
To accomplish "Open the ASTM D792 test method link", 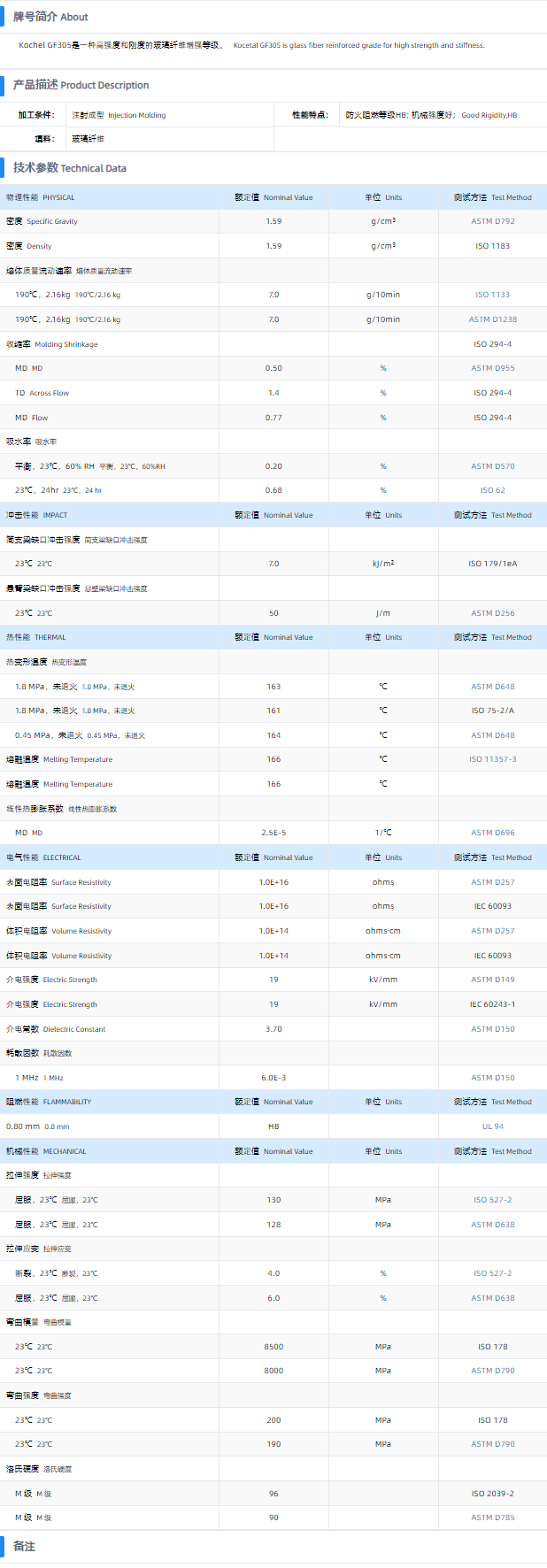I will 492,221.
